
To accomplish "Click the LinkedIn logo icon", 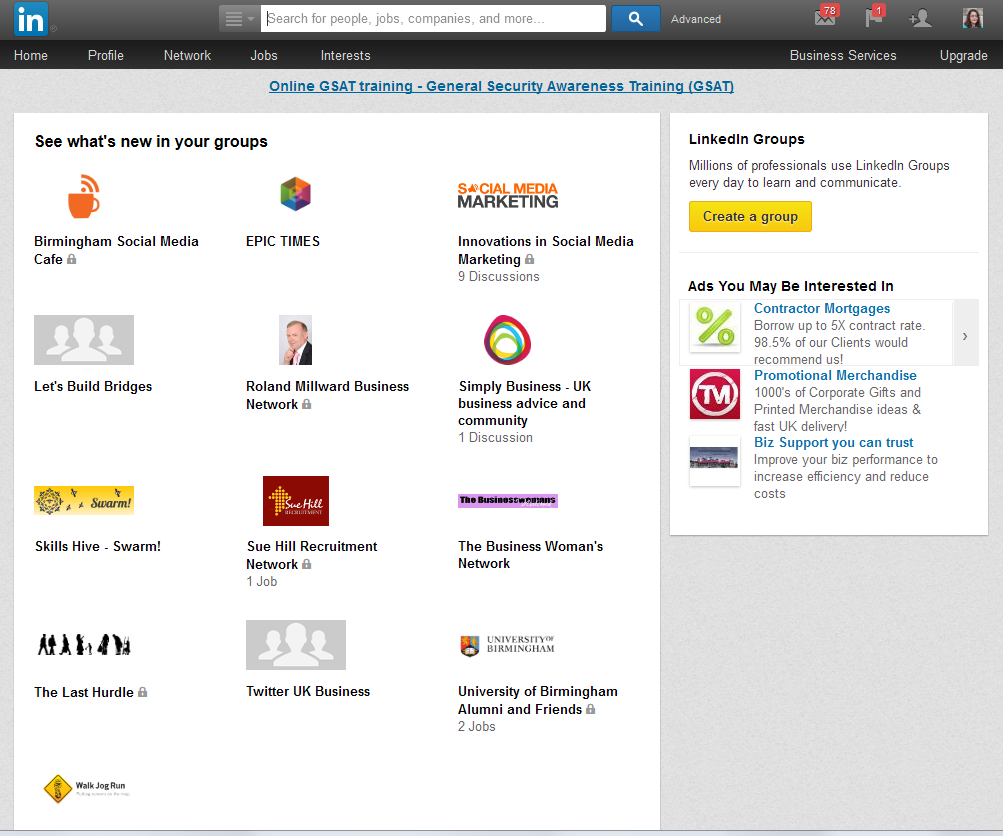I will 30,18.
